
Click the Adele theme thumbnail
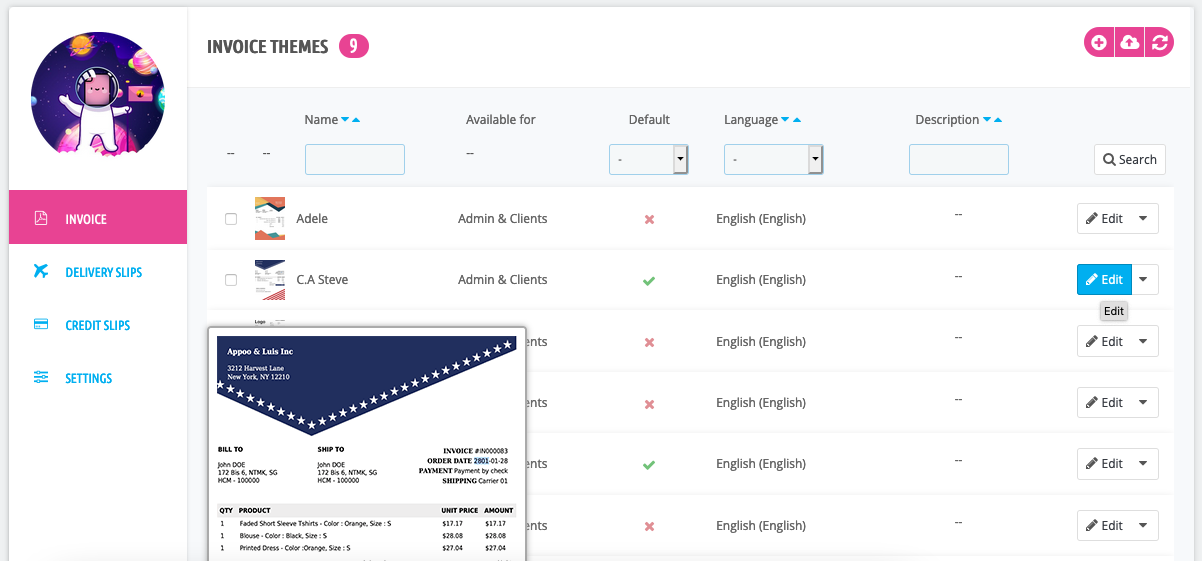click(x=270, y=218)
